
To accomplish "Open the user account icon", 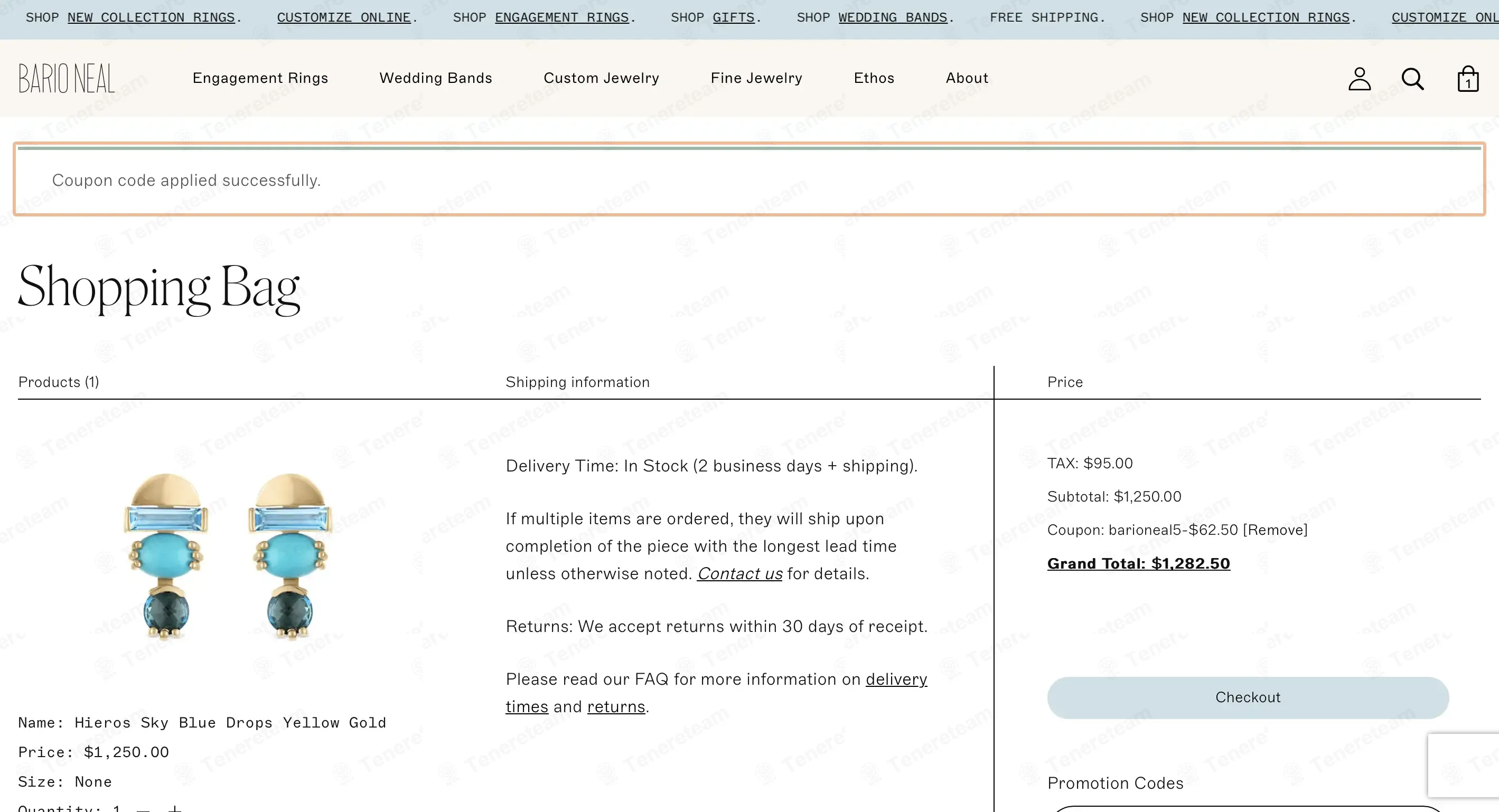I will coord(1360,79).
